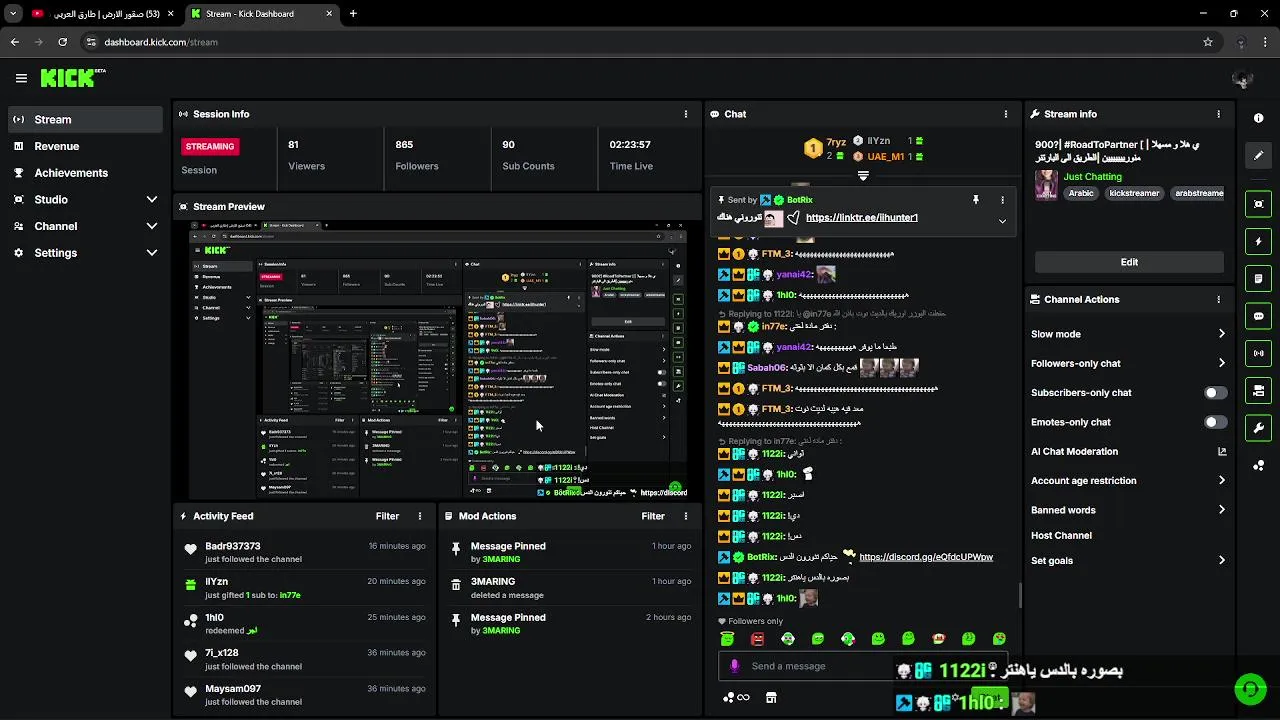The height and width of the screenshot is (720, 1280).
Task: Toggle Subscribers-only chat switch
Action: click(x=1216, y=393)
